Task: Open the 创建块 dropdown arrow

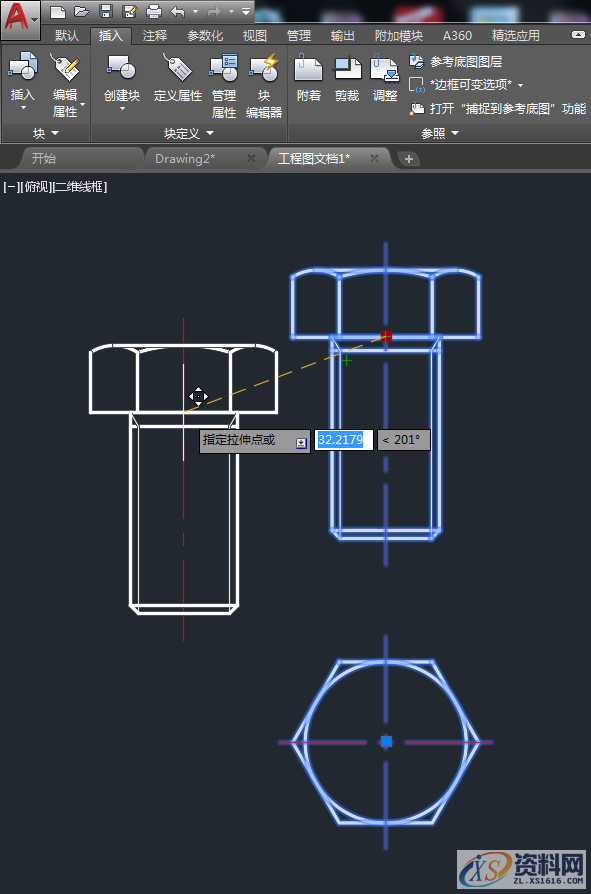Action: tap(122, 108)
